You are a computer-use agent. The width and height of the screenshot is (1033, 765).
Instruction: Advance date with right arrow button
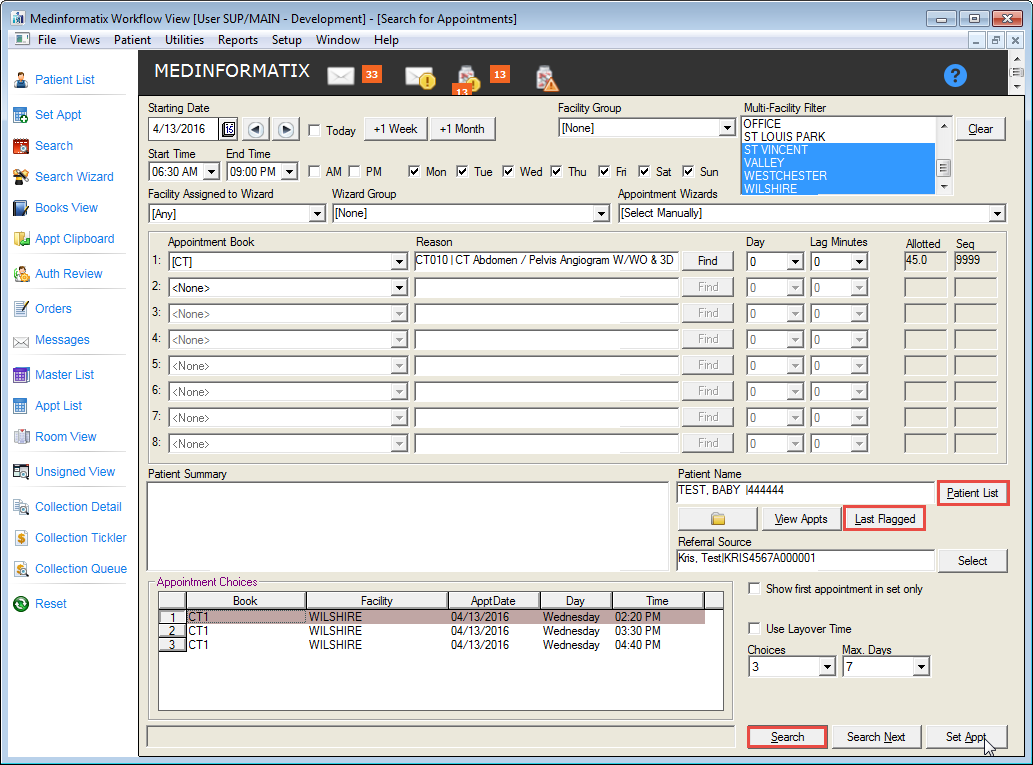pos(286,130)
